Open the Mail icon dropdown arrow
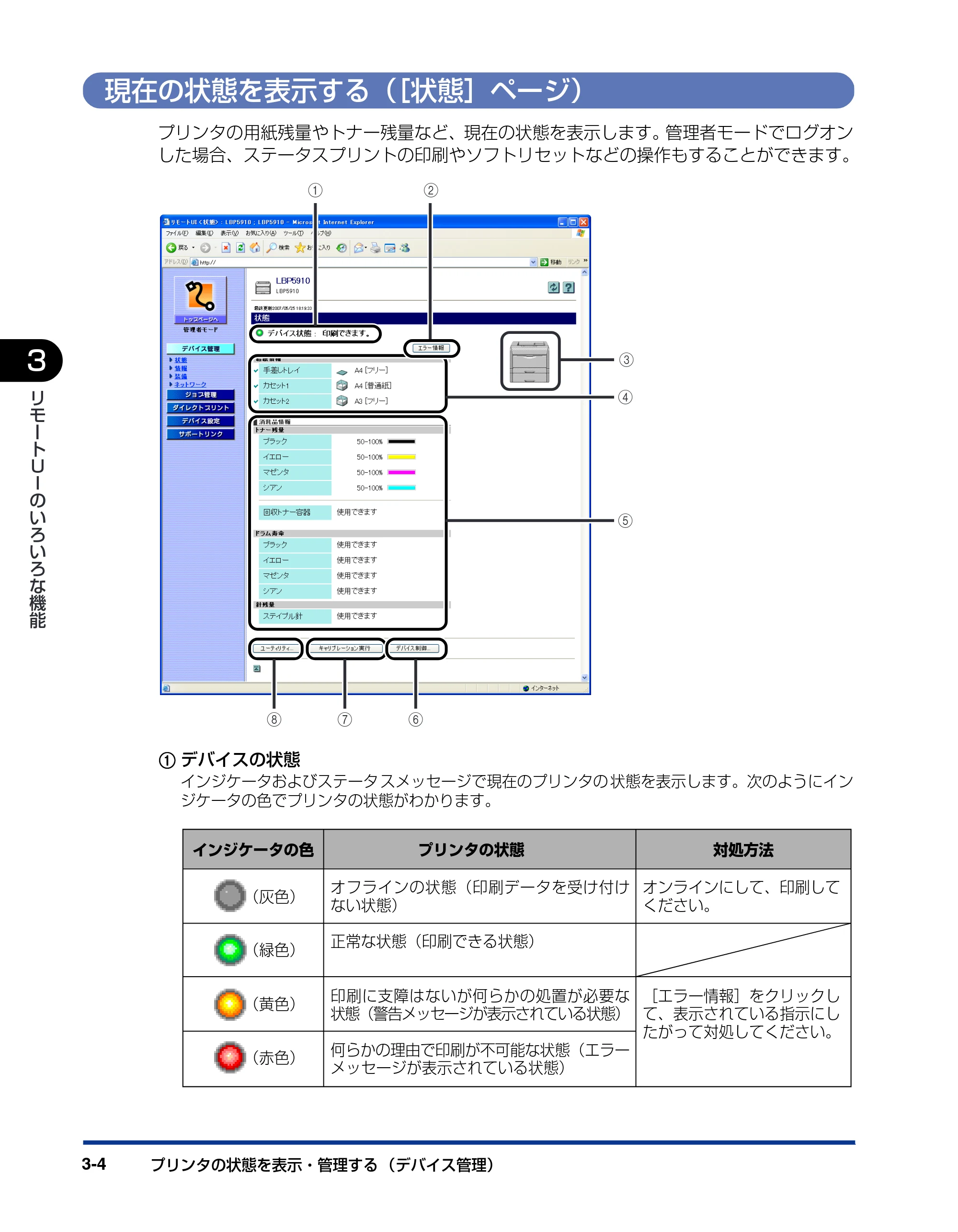Viewport: 958px width, 1232px height. point(366,248)
